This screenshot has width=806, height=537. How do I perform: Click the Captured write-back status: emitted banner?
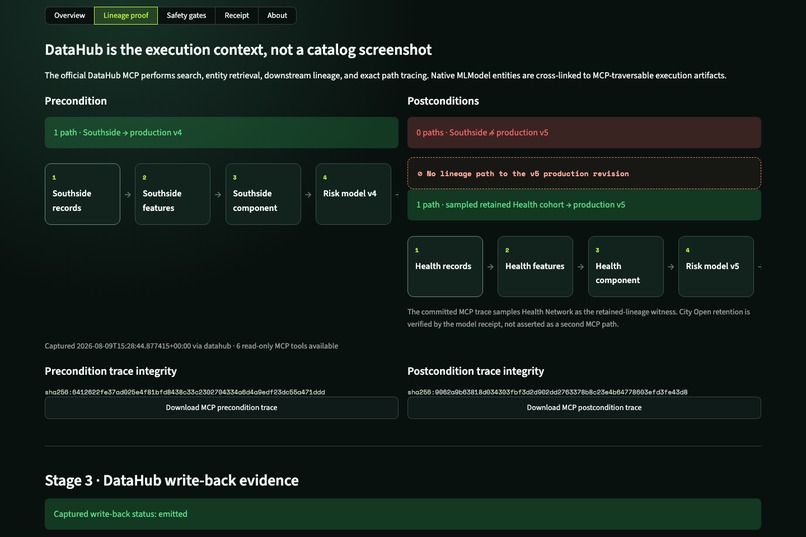[x=403, y=514]
